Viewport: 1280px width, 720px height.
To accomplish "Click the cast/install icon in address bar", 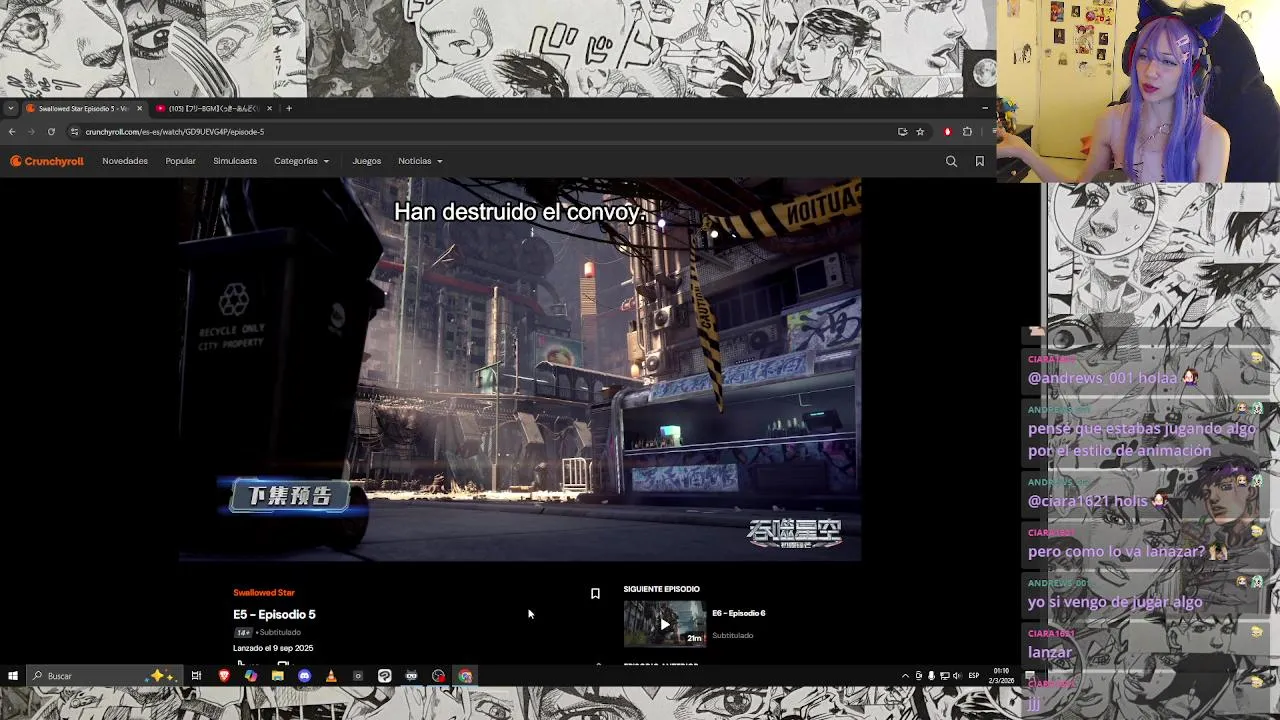I will [902, 132].
